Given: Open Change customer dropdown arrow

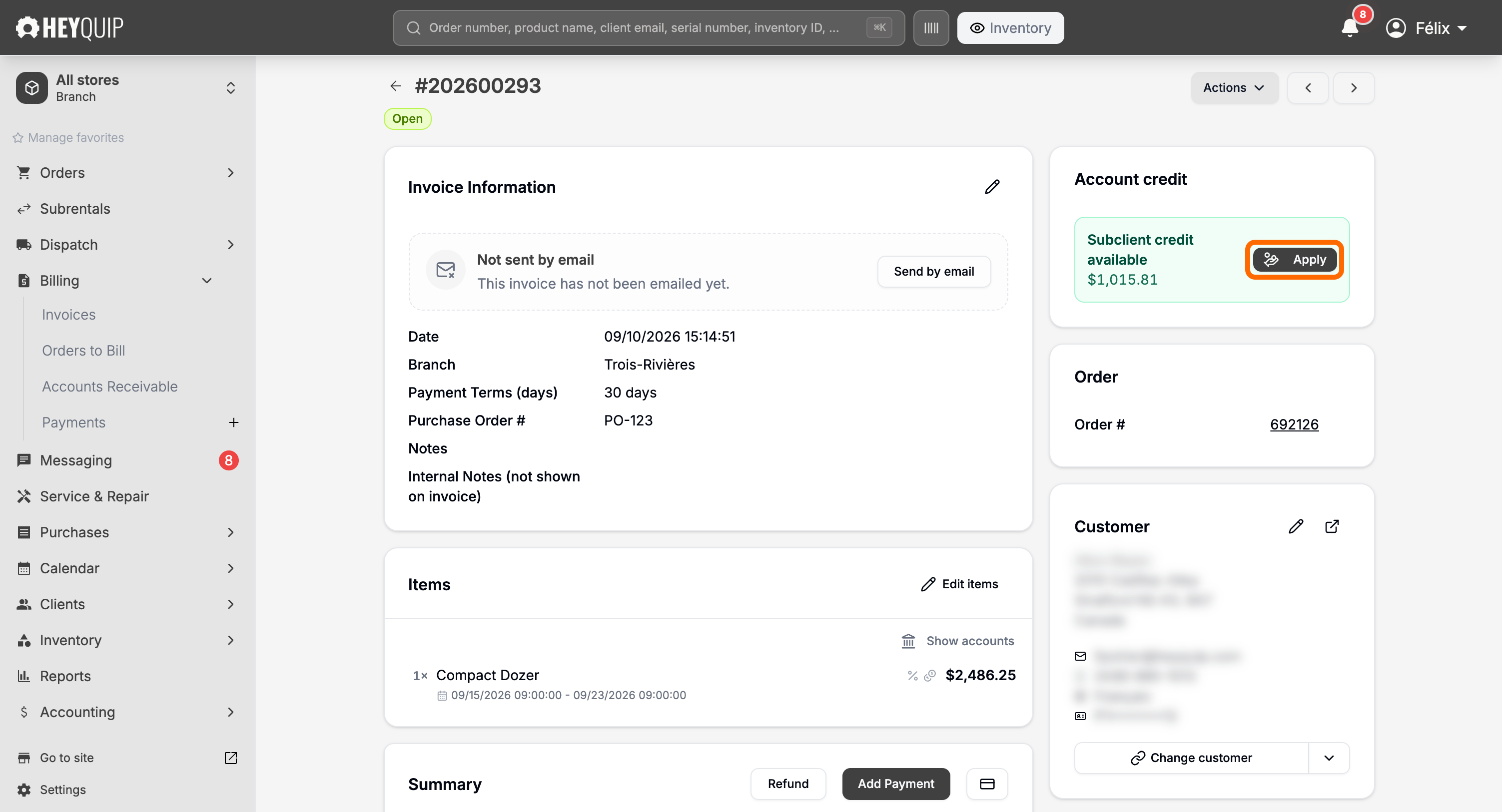Looking at the screenshot, I should coord(1329,758).
